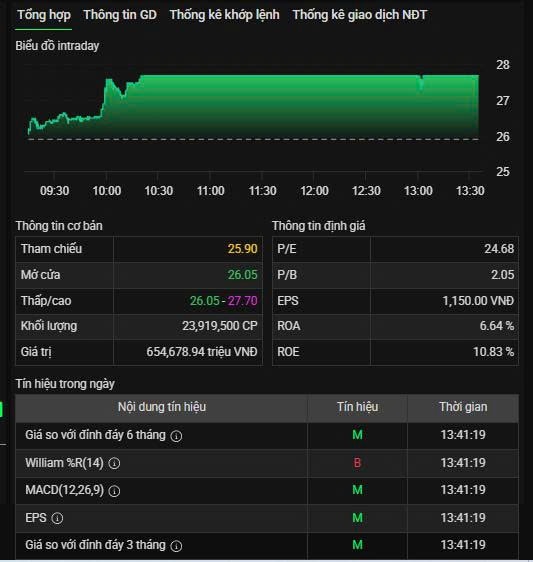Open info icon for 3-month peak/trough signal

coord(176,546)
